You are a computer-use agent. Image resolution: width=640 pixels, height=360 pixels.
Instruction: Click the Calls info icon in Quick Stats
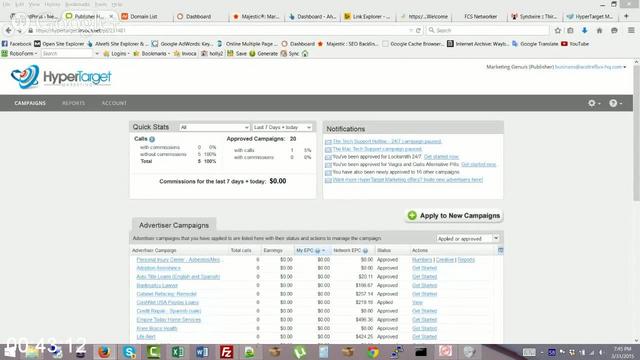point(152,139)
